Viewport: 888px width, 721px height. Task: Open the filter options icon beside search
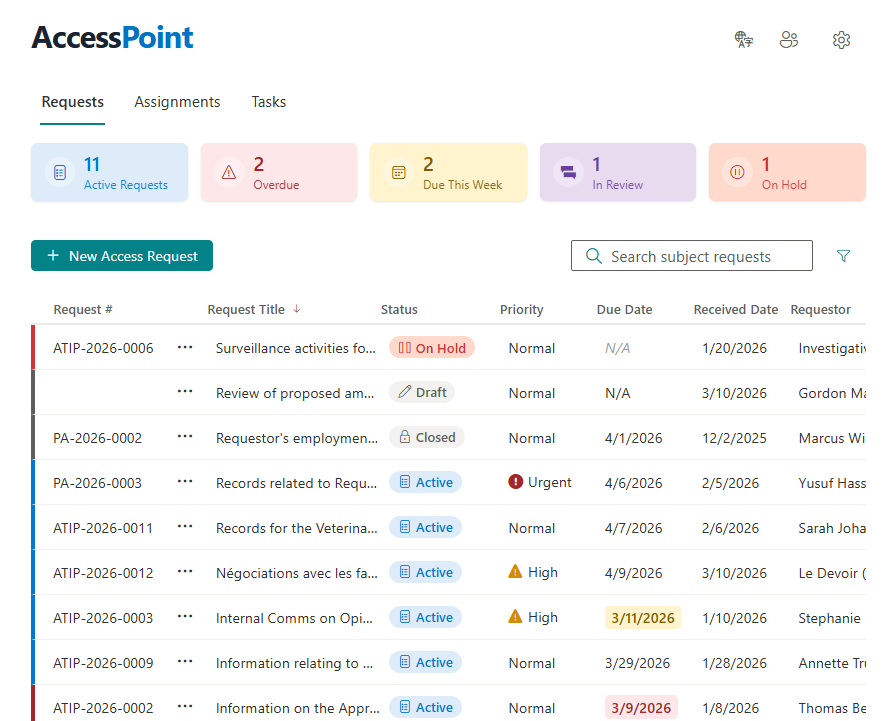point(843,256)
